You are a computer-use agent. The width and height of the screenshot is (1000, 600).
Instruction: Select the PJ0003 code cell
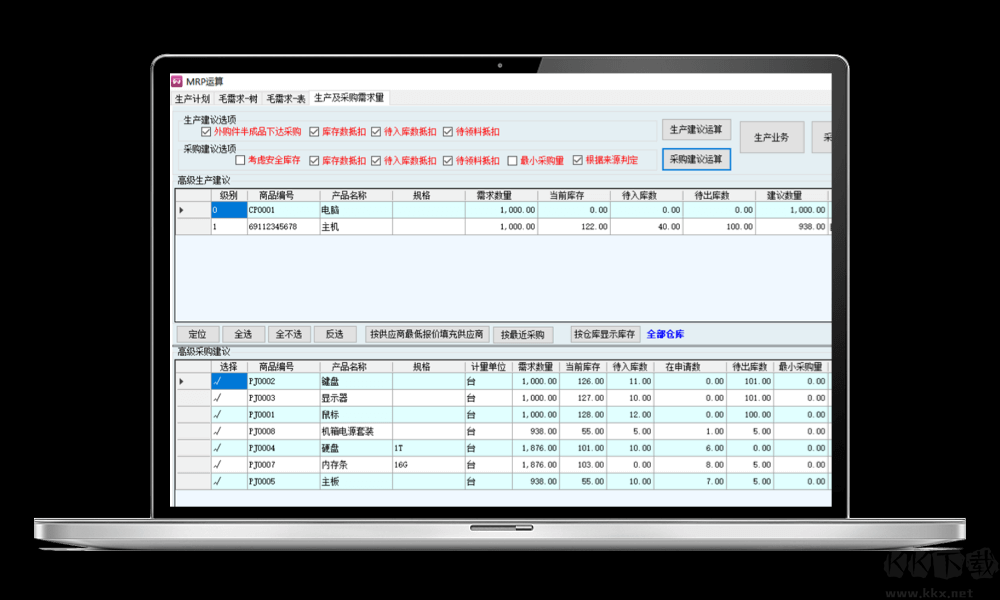click(x=283, y=398)
